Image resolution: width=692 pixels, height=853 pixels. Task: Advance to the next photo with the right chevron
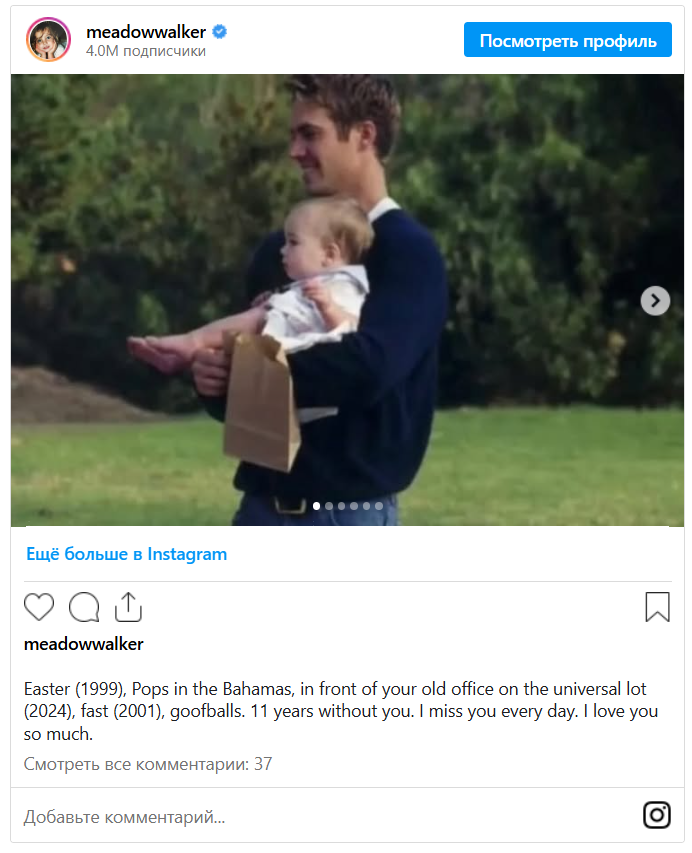[655, 300]
